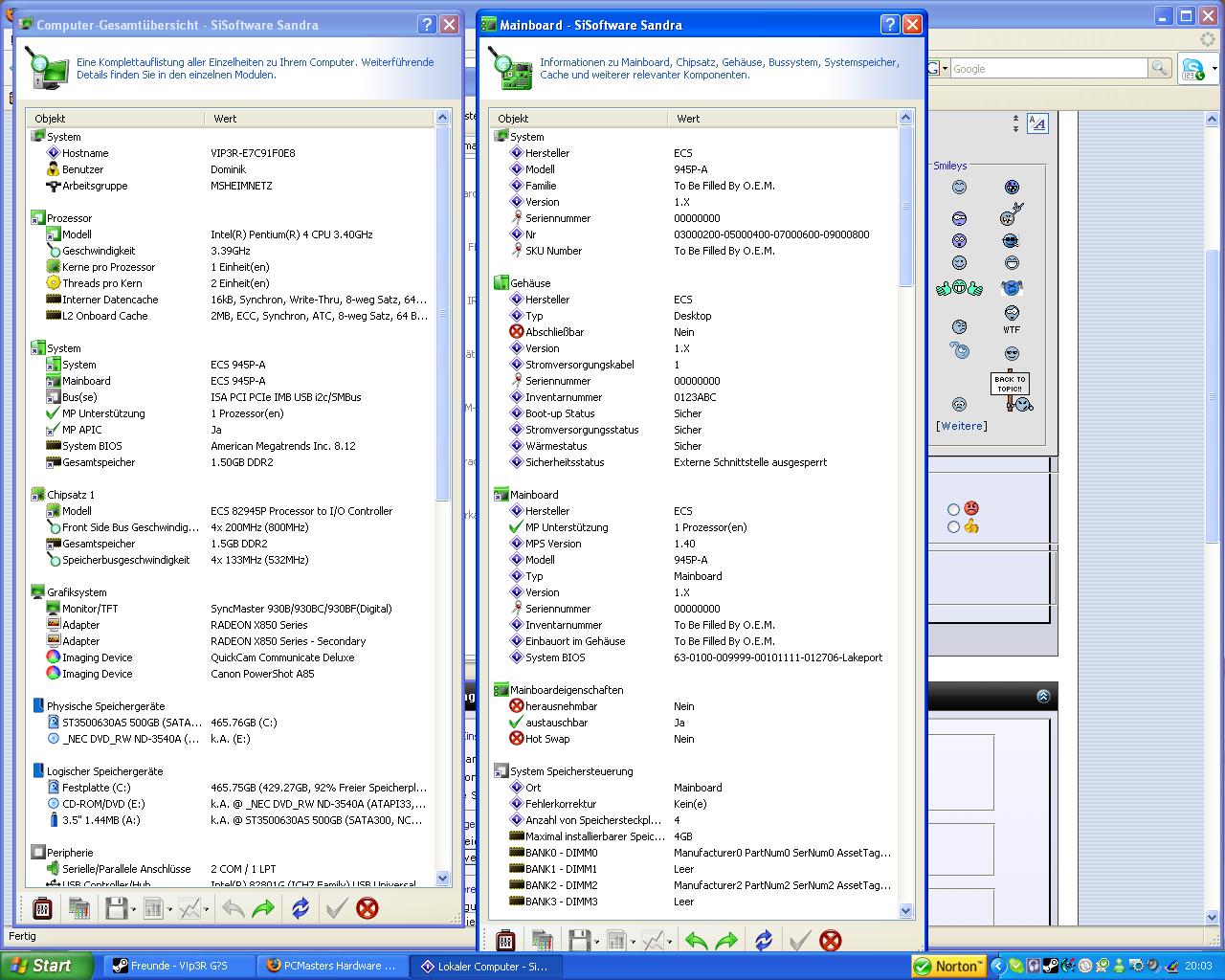Open the Weitere smileys link
1225x980 pixels.
962,426
